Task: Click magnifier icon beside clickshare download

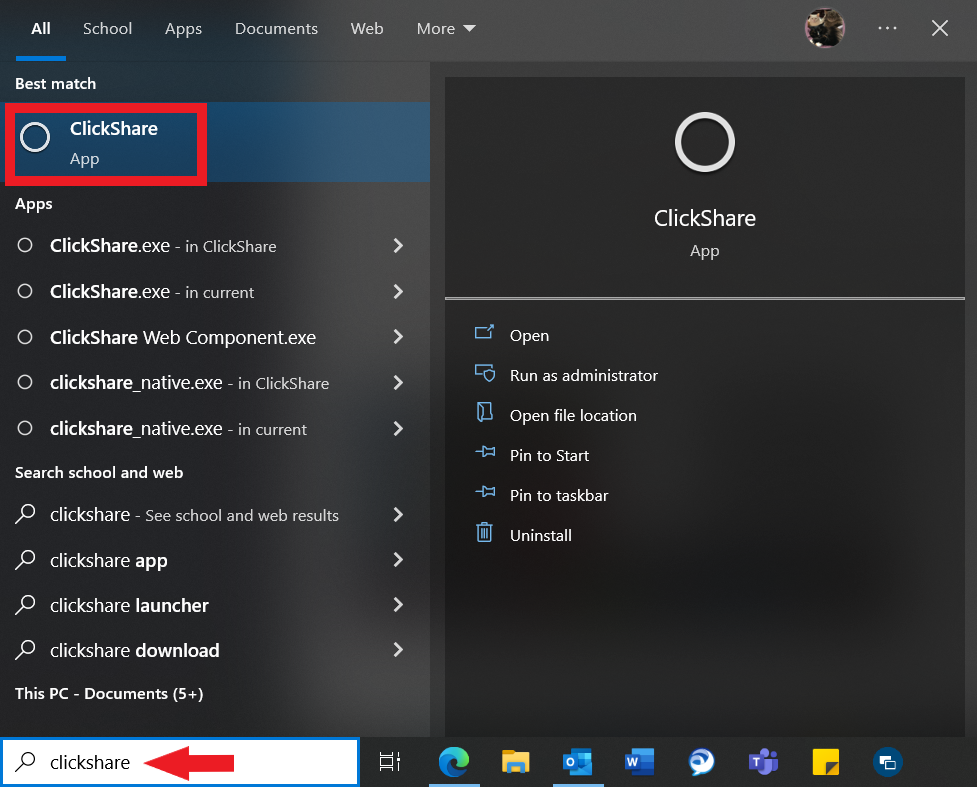Action: click(26, 649)
